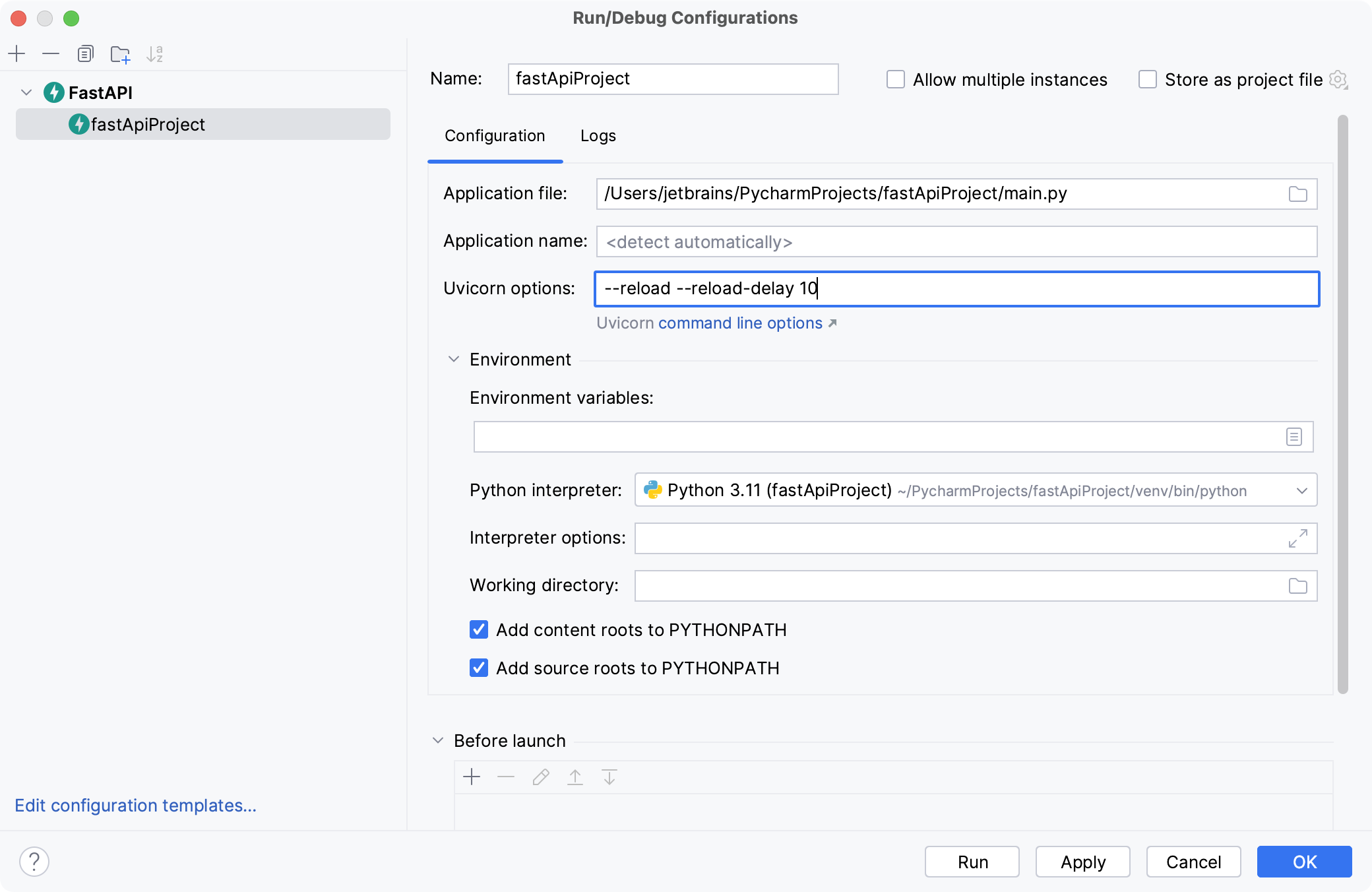Edit the Before launch task

tap(541, 777)
